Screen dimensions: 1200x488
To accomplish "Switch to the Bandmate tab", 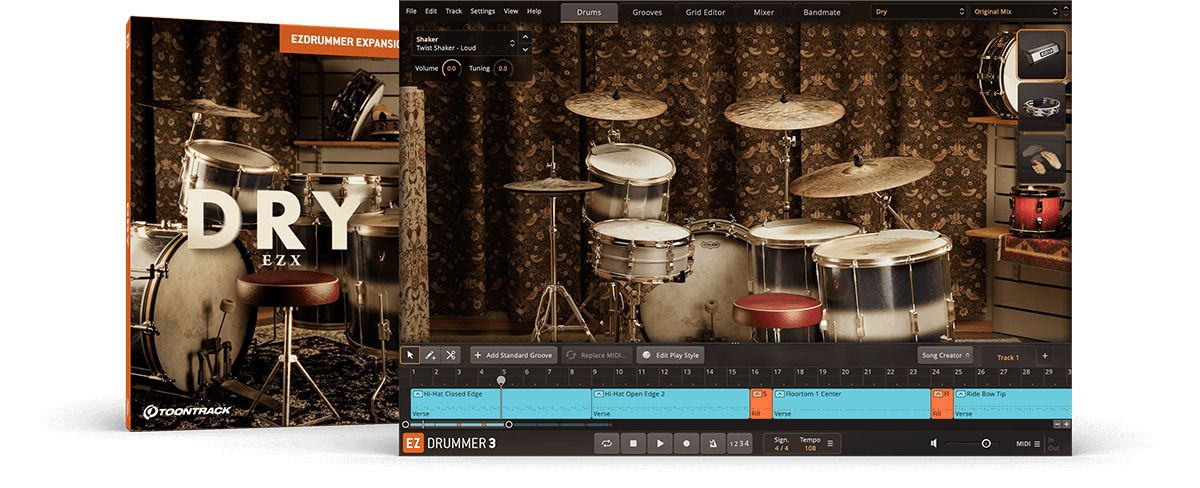I will point(822,12).
